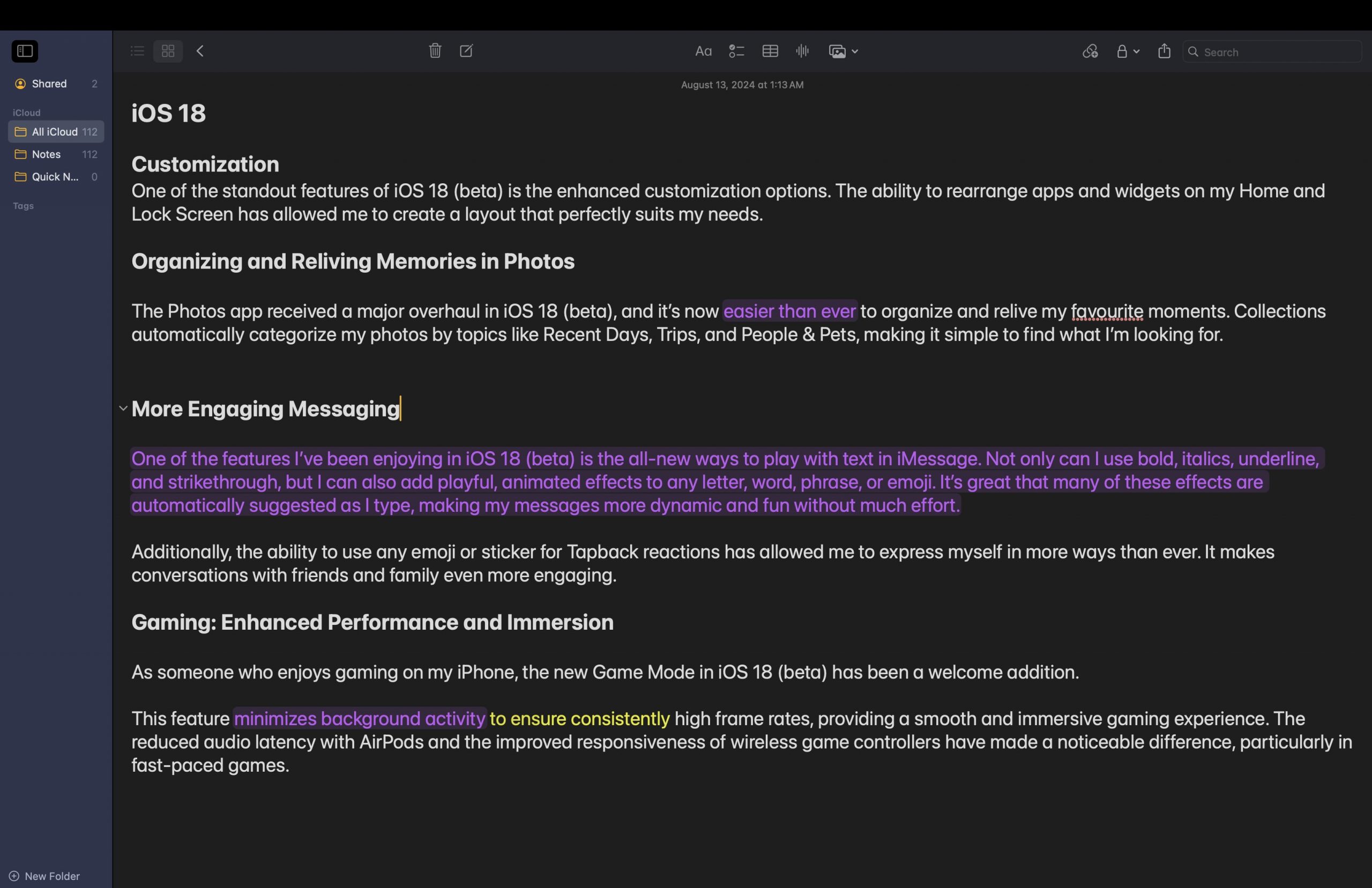Click the Gaming: Enhanced Performance heading
Image resolution: width=1372 pixels, height=888 pixels.
click(372, 622)
